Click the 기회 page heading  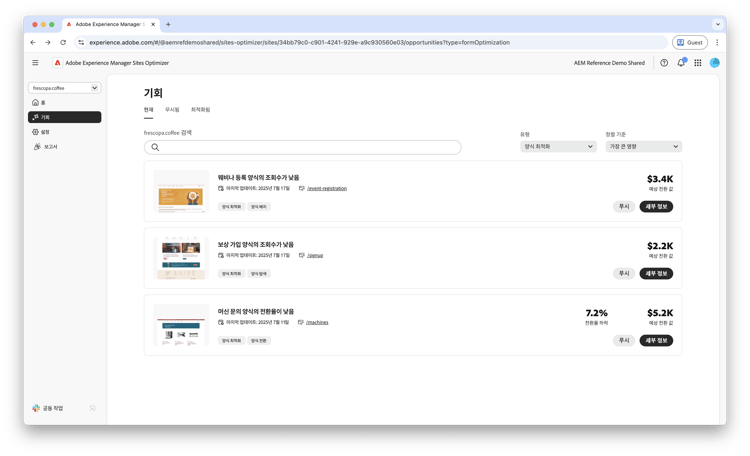153,93
